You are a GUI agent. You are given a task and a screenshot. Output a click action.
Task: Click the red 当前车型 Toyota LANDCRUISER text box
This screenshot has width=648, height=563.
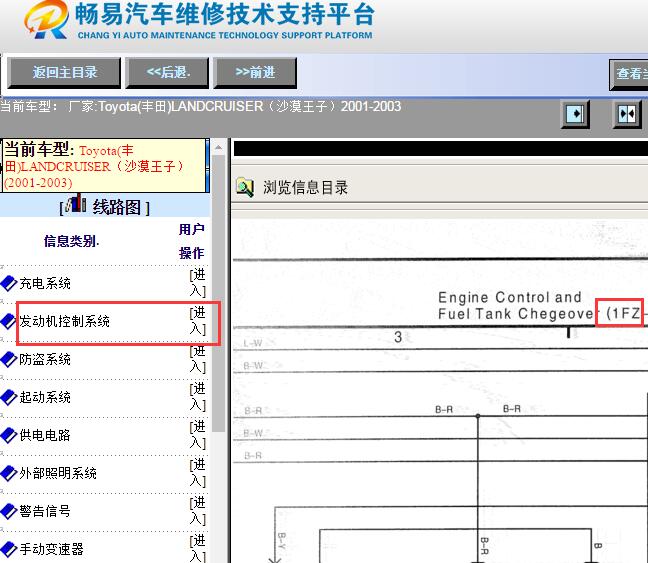click(x=104, y=166)
